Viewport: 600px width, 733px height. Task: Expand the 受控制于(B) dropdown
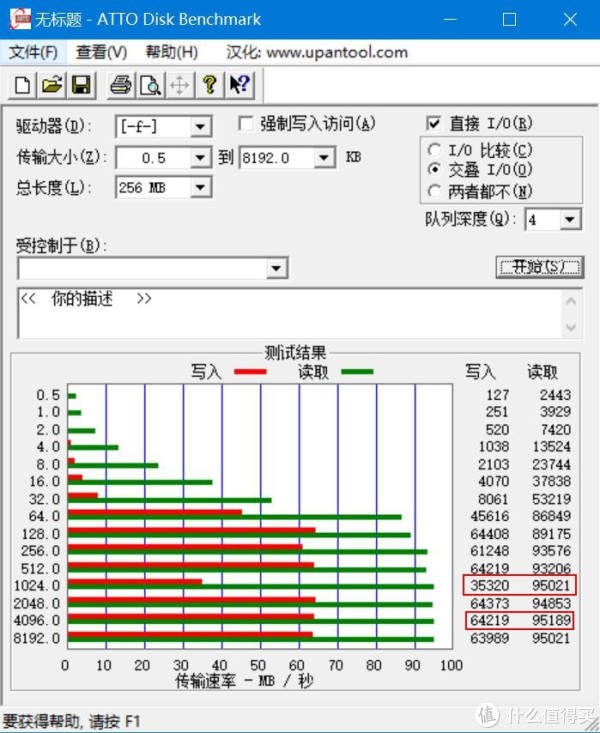(276, 268)
